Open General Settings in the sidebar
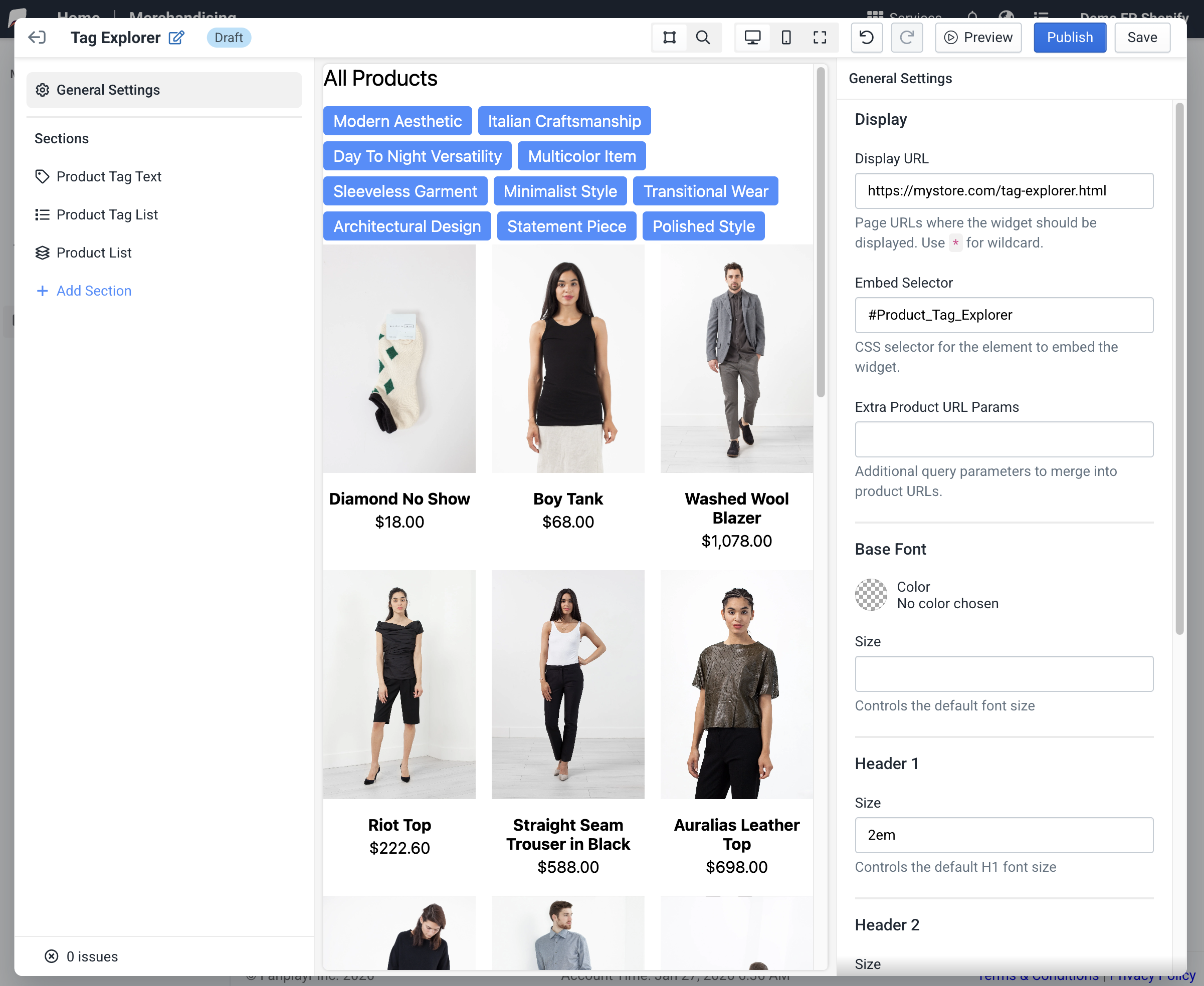 click(x=164, y=90)
